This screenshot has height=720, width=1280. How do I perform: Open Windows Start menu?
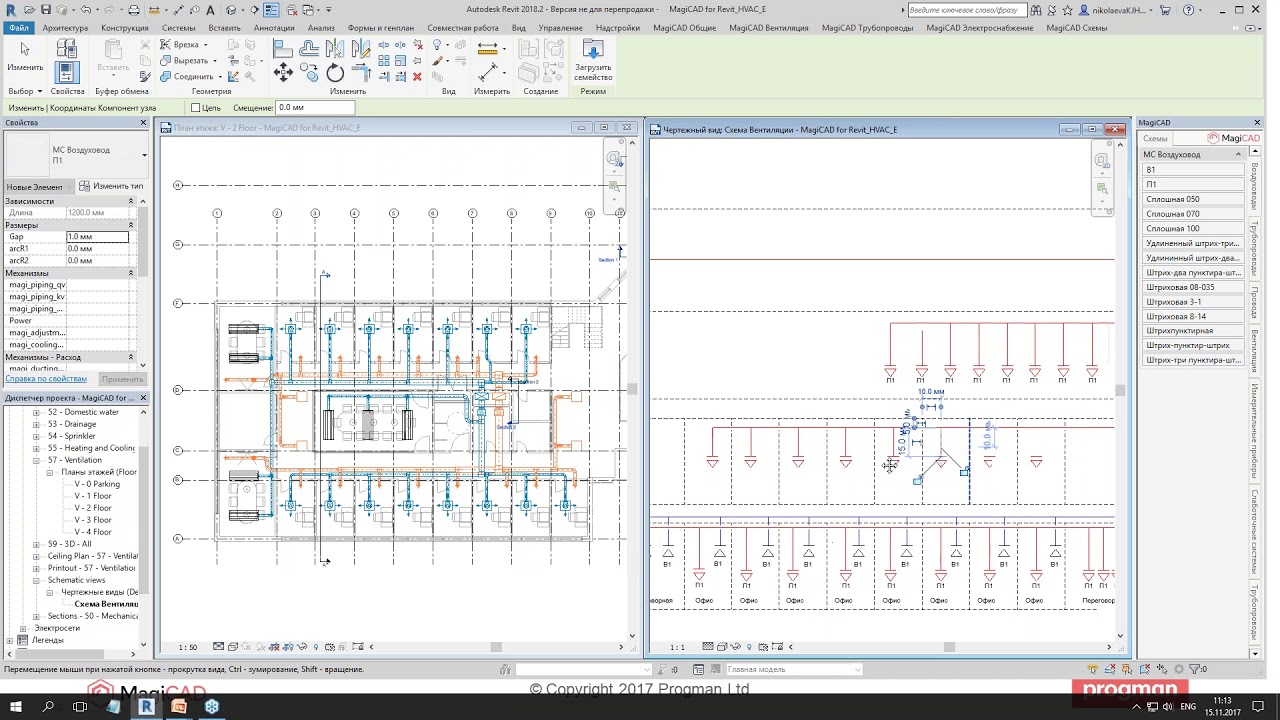17,707
